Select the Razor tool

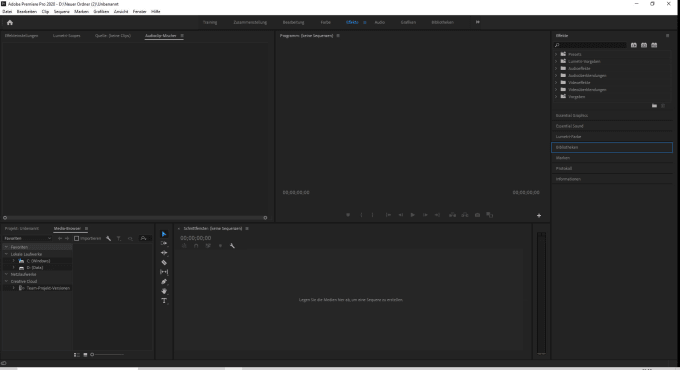(x=164, y=262)
